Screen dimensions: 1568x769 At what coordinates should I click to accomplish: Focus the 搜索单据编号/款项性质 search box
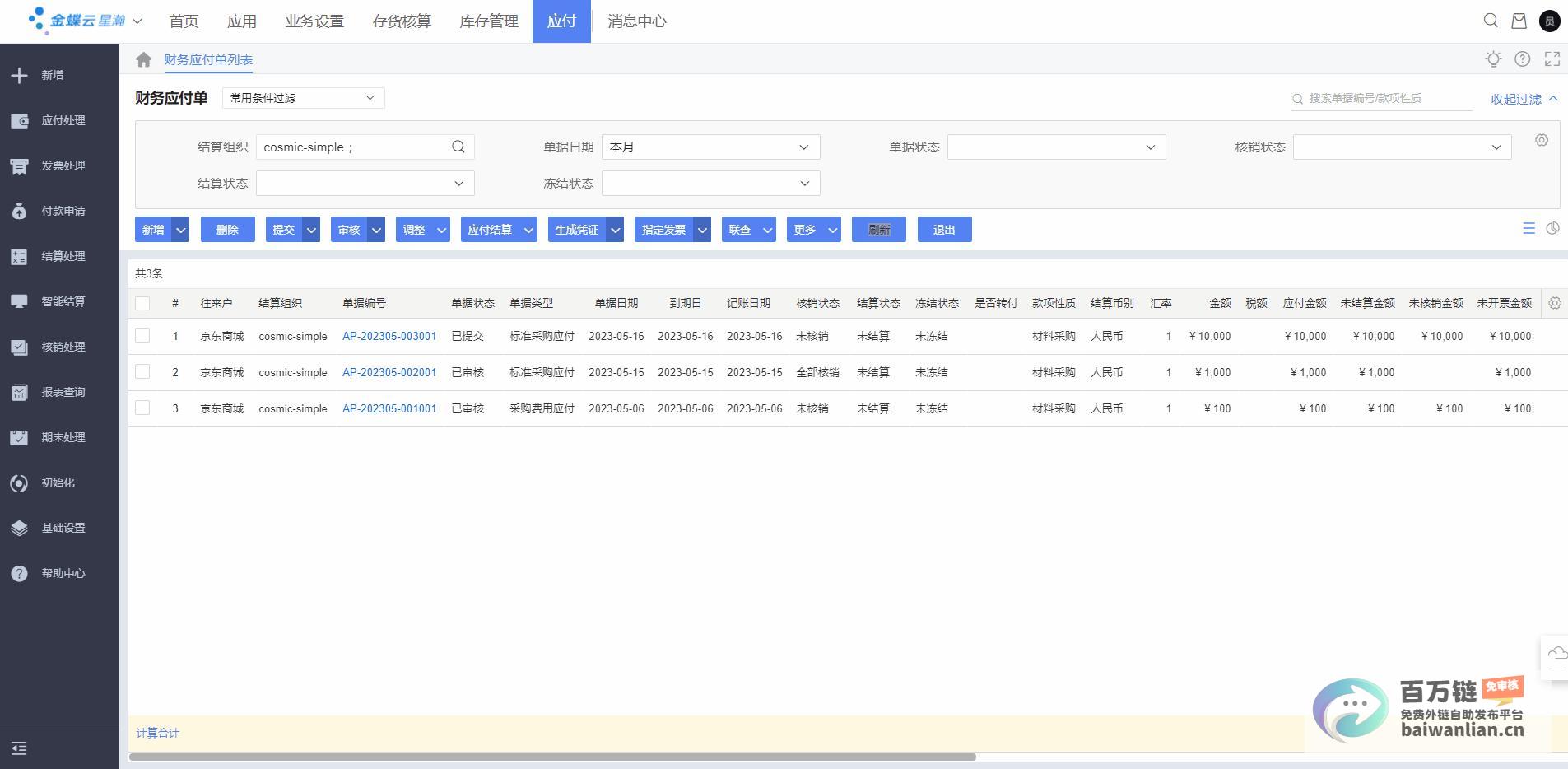(x=1381, y=98)
